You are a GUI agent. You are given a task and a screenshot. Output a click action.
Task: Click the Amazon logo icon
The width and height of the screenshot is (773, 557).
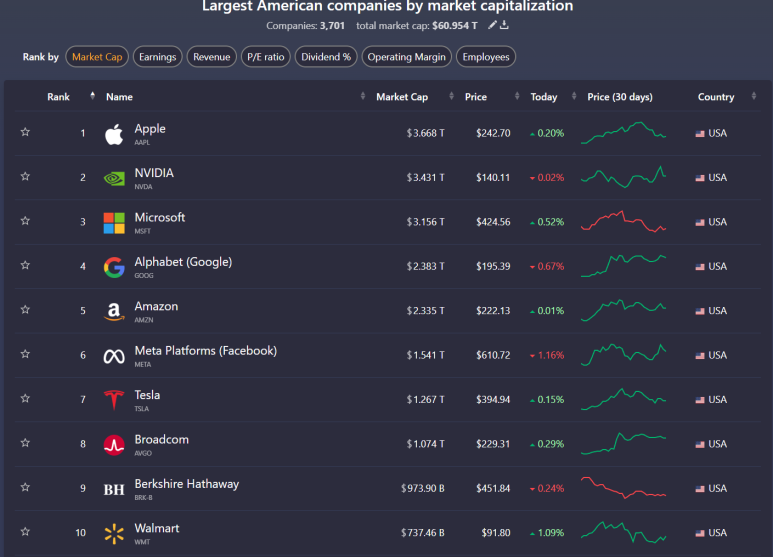[x=114, y=312]
